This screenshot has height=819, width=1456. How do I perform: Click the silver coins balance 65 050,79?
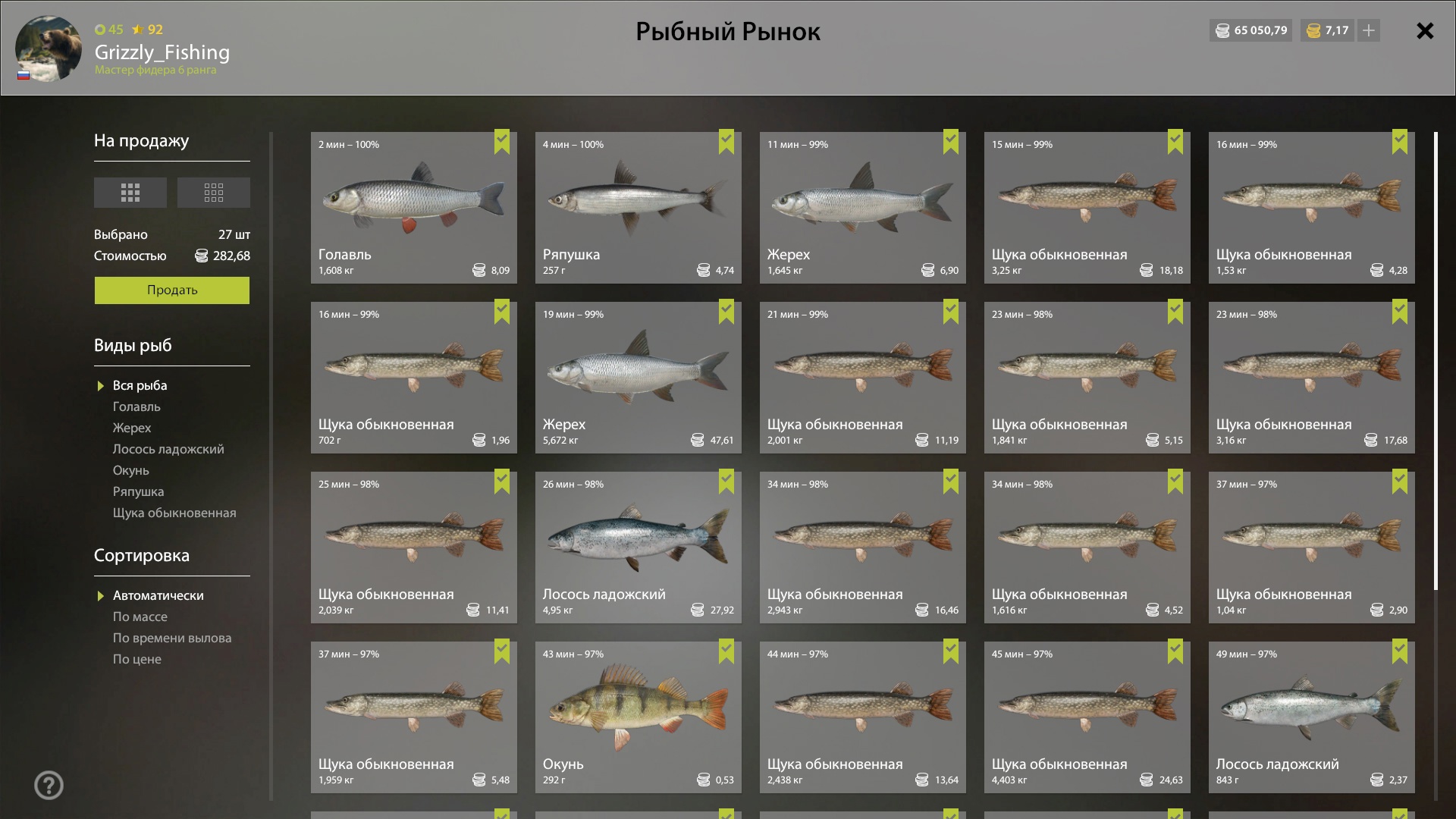[1251, 30]
